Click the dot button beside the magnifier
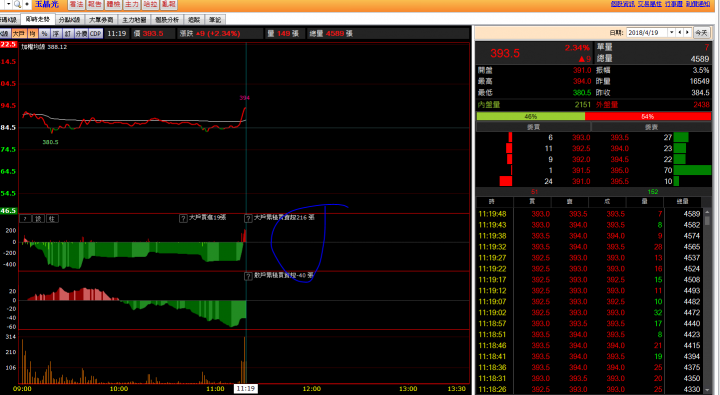720x395 pixels. point(27,4)
